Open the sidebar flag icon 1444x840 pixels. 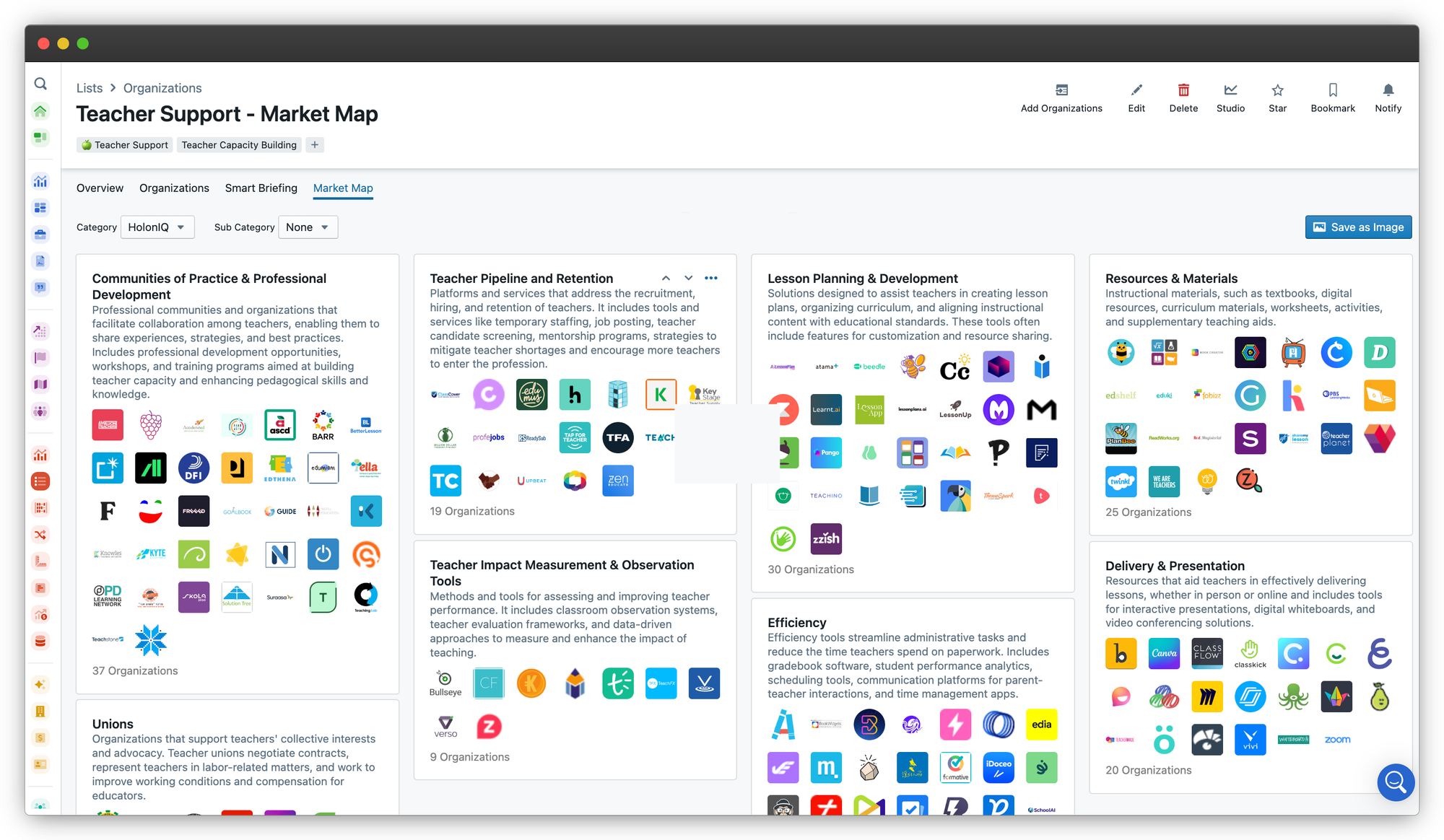tap(40, 357)
